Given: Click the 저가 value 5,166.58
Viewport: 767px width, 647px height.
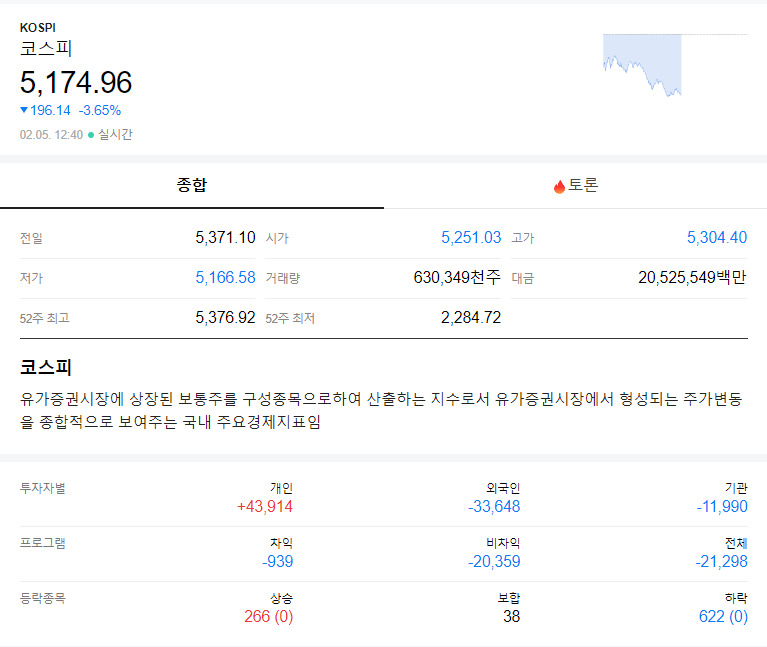Looking at the screenshot, I should pos(225,278).
